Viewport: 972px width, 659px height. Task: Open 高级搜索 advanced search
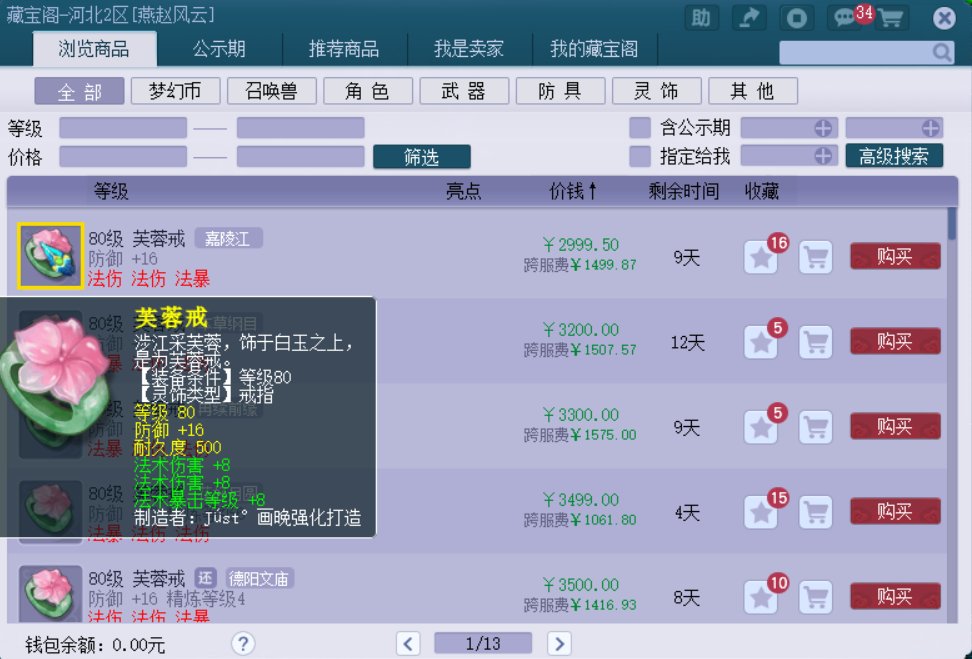pyautogui.click(x=894, y=156)
